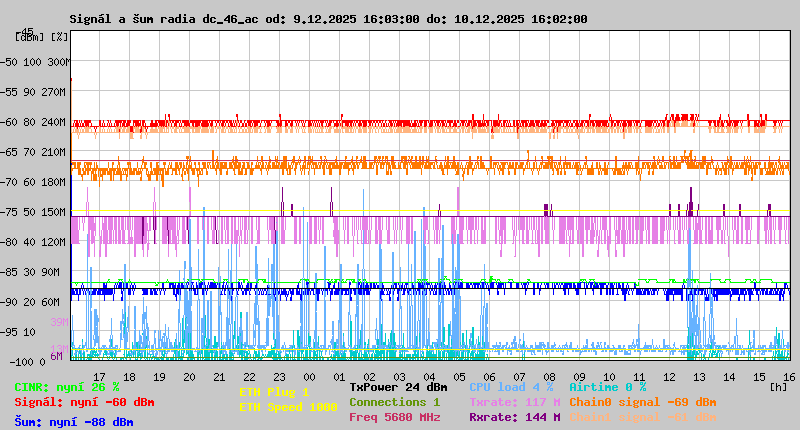Select the TxPower 24 dBm label

[398, 387]
